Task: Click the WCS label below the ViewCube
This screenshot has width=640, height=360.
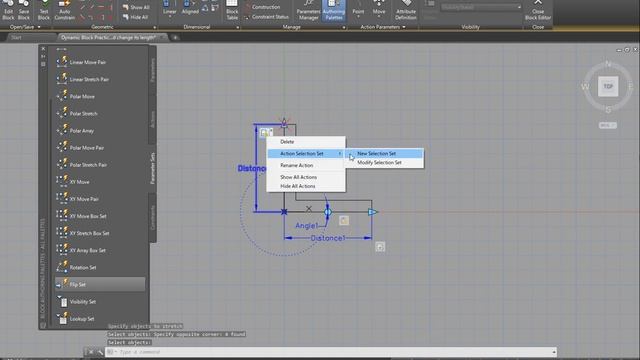Action: pyautogui.click(x=608, y=125)
